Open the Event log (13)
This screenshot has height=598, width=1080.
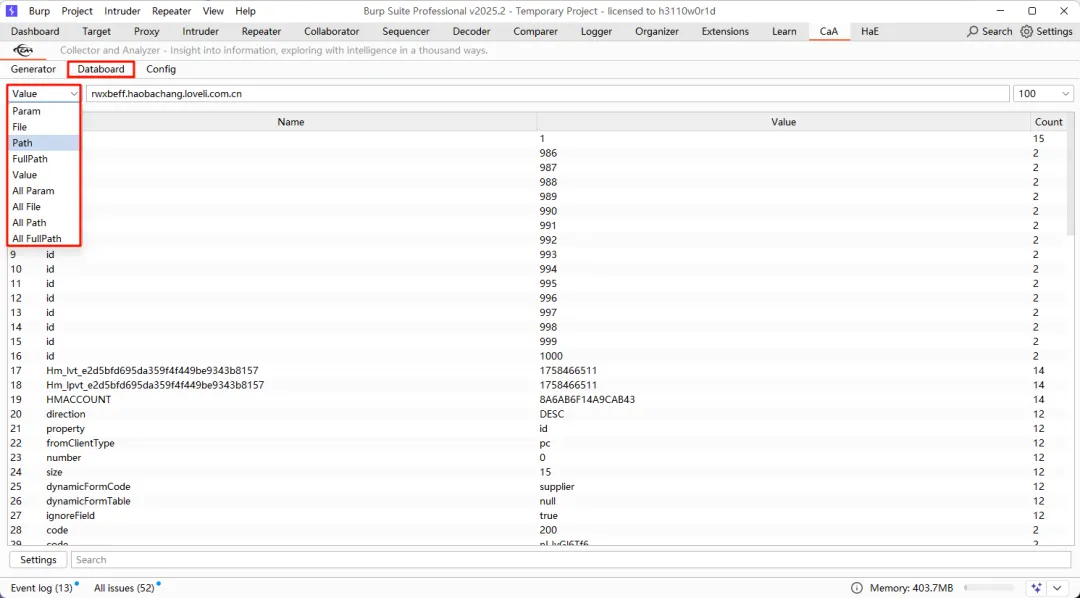pos(41,588)
